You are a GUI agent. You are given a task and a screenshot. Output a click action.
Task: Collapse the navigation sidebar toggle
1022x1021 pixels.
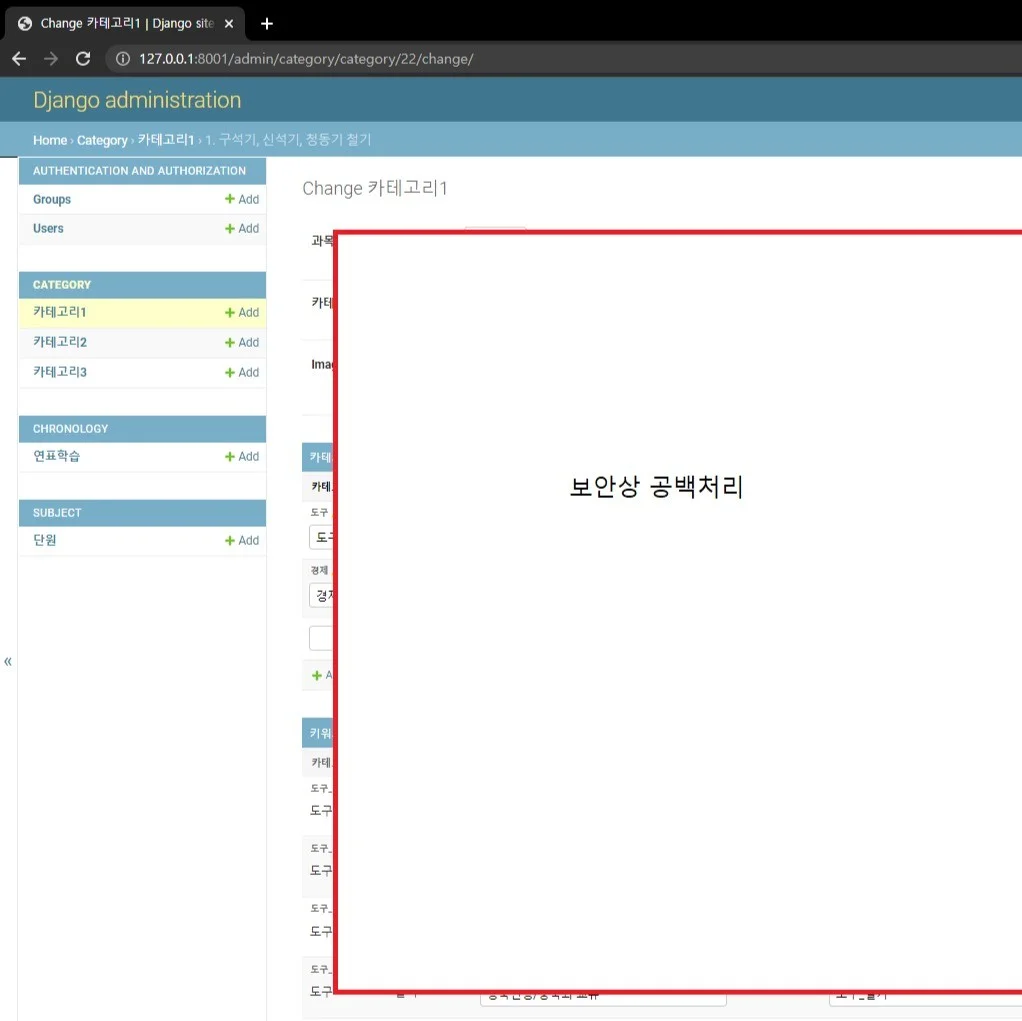pyautogui.click(x=8, y=662)
